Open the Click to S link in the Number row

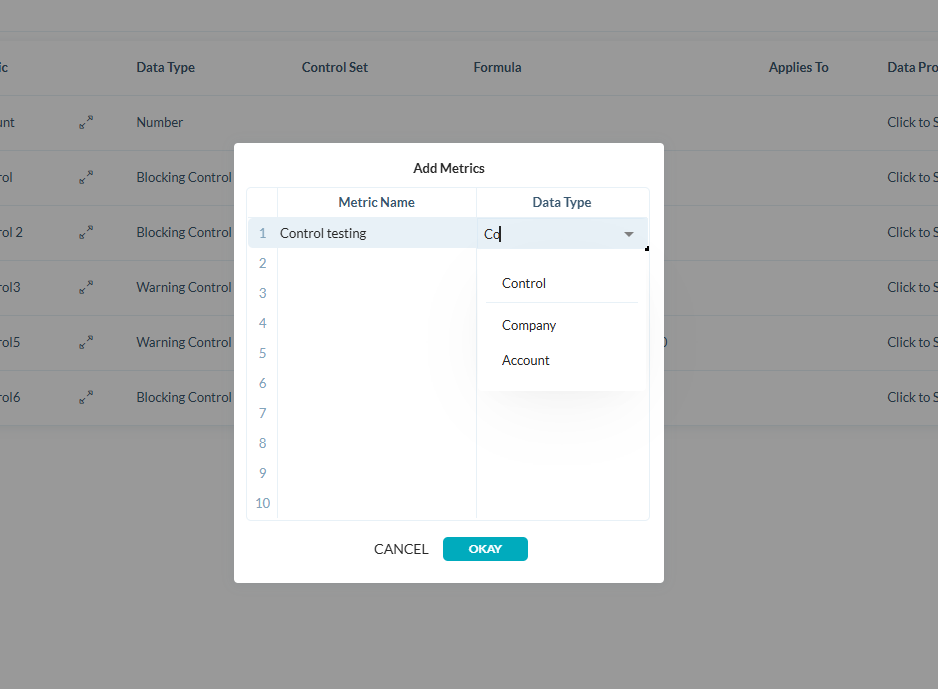pos(911,122)
